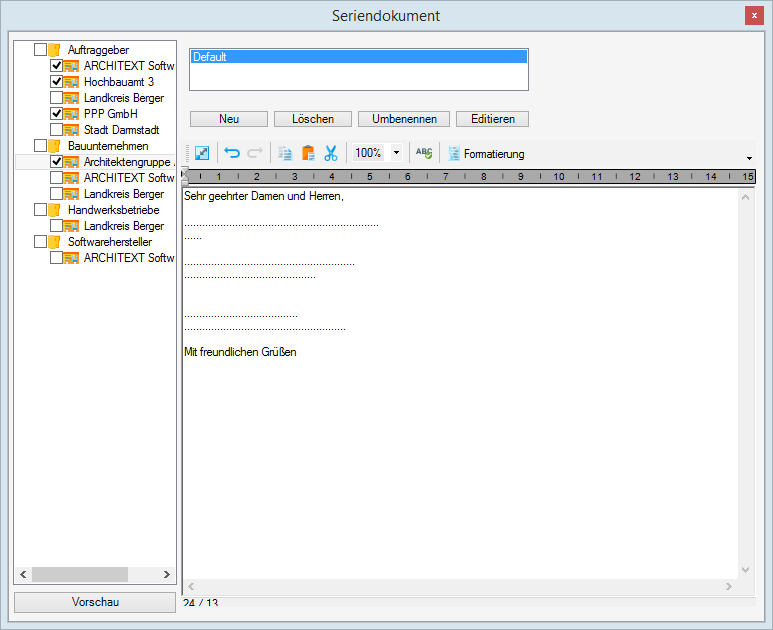773x630 pixels.
Task: Select the Softwarehersteller tree label
Action: [110, 242]
